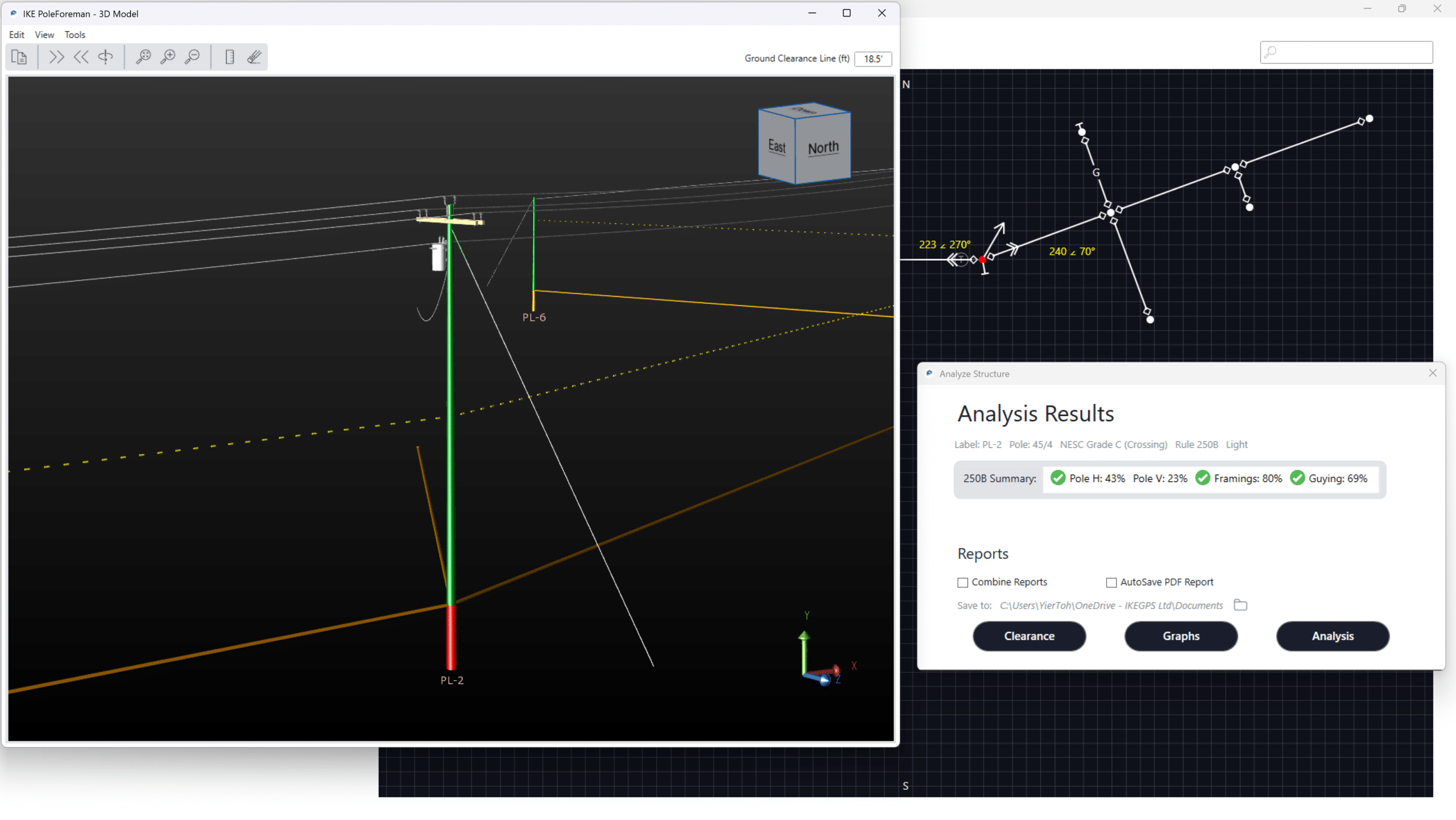
Task: Close the Analyze Structure dialog
Action: (x=1433, y=373)
